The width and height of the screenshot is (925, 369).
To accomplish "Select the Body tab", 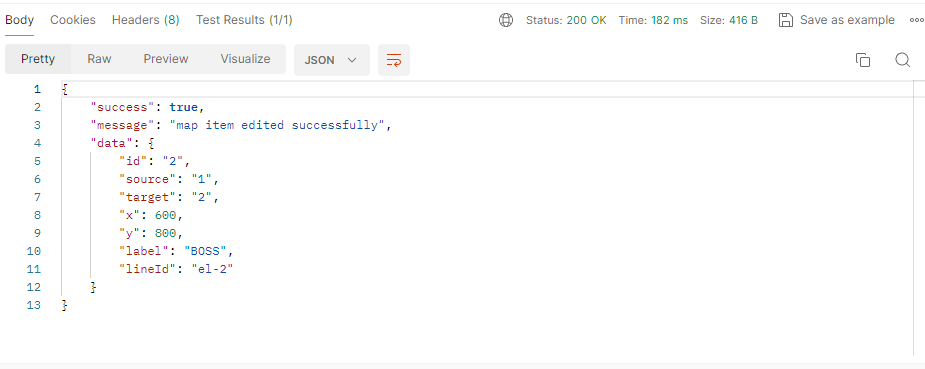I will [19, 20].
